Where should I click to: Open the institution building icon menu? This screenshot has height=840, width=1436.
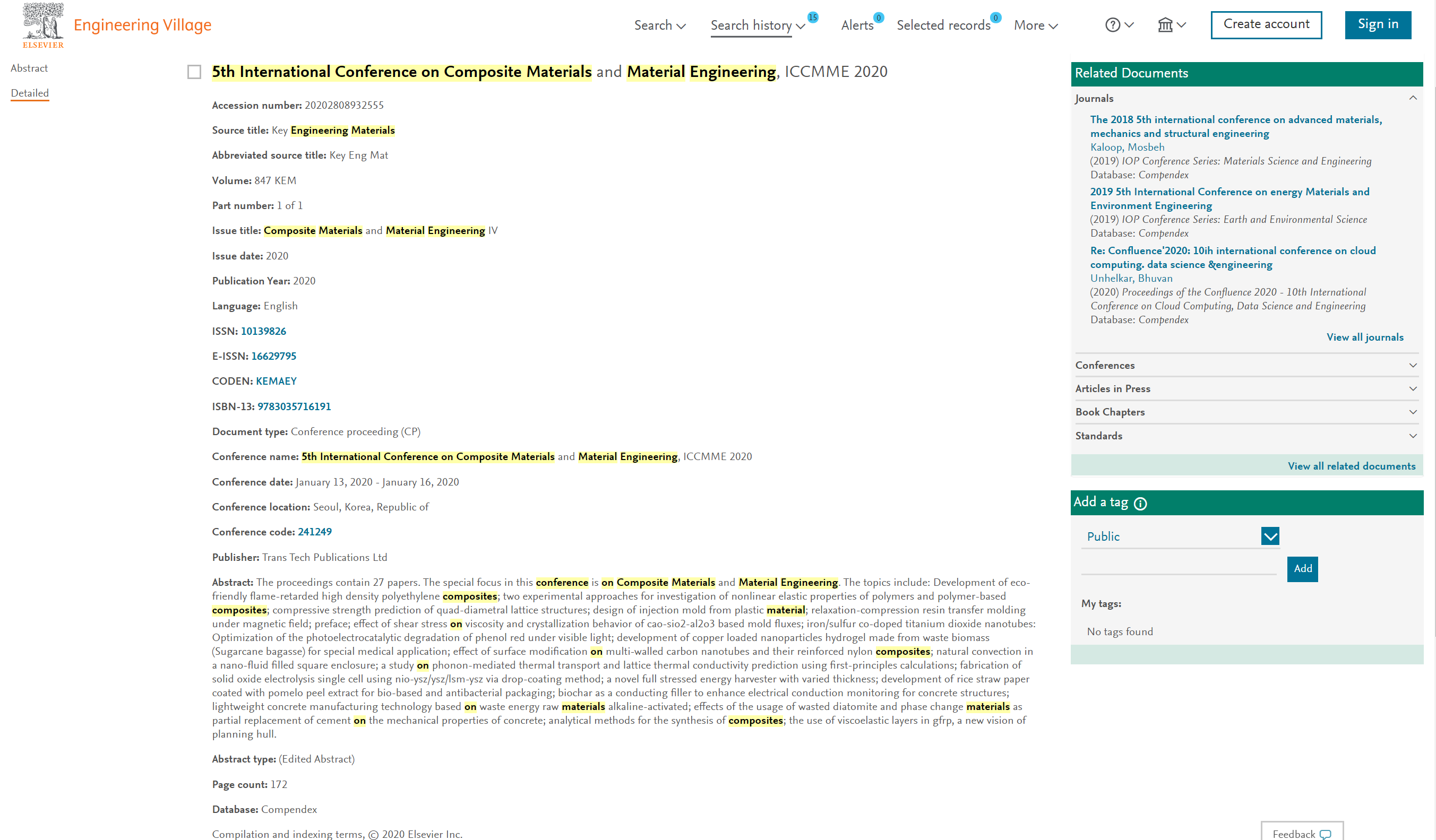pos(1165,25)
